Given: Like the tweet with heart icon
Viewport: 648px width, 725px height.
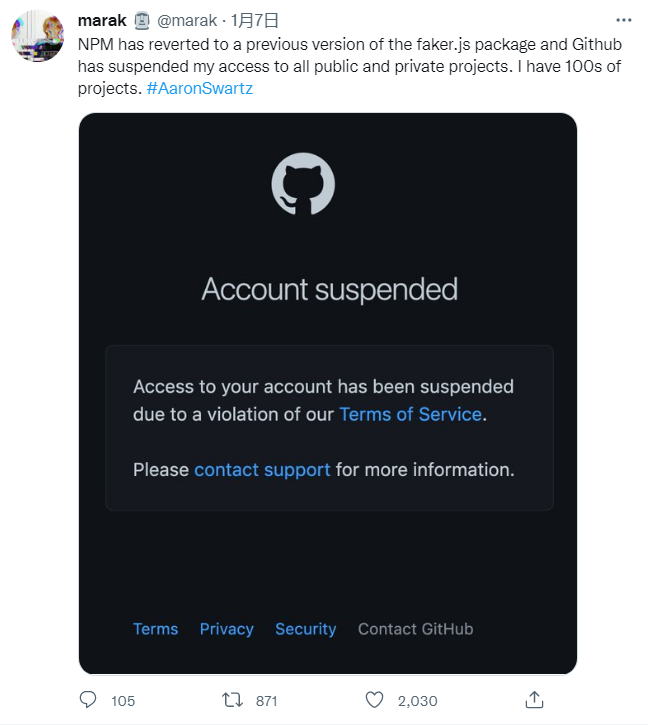Looking at the screenshot, I should pos(374,700).
